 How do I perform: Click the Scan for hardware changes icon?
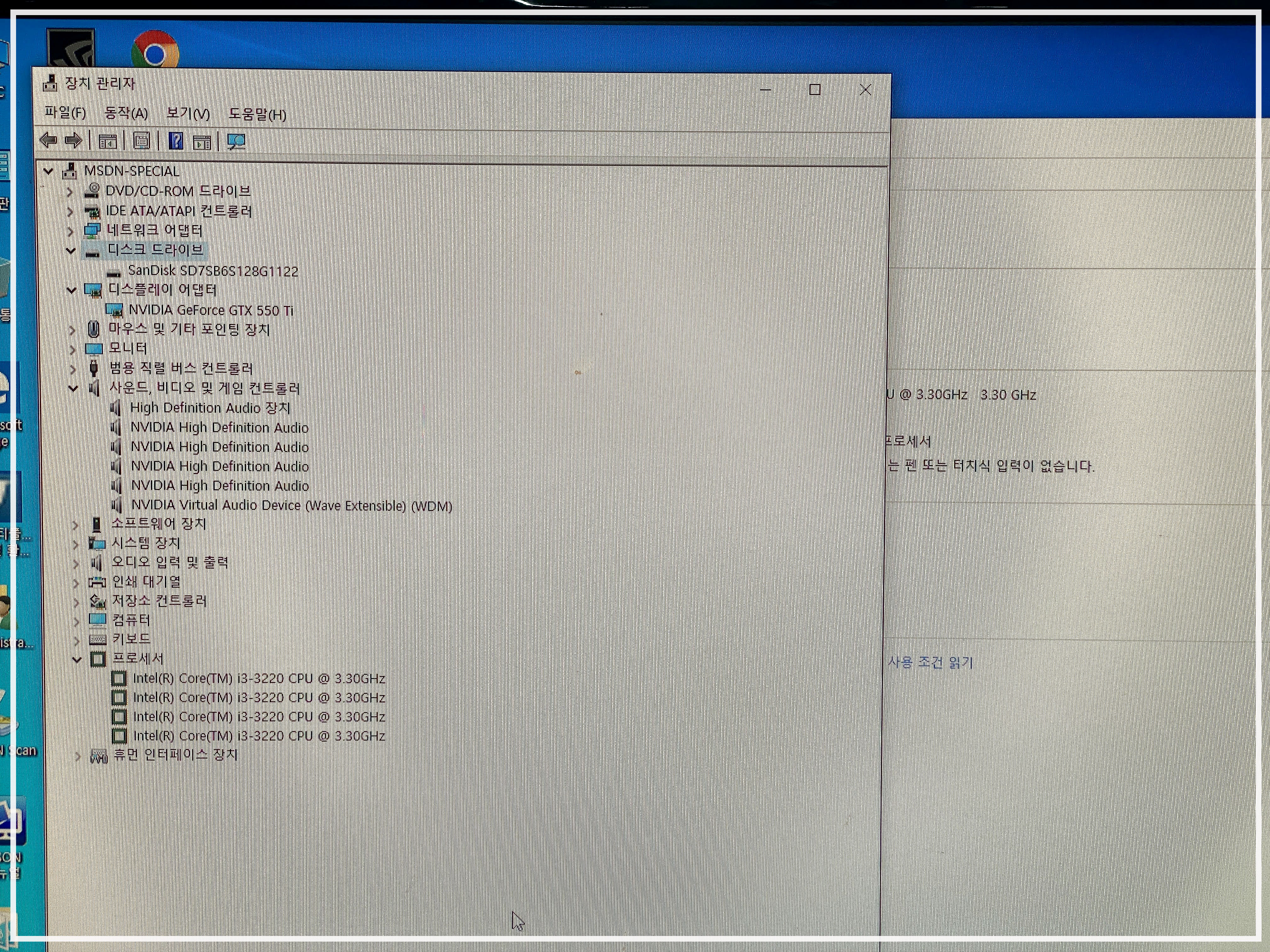236,142
